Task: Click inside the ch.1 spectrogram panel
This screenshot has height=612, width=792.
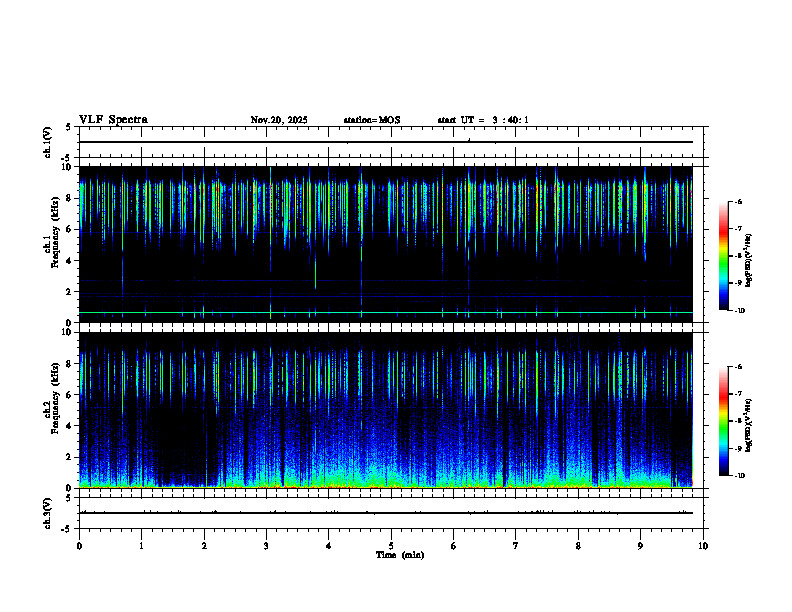Action: 385,244
